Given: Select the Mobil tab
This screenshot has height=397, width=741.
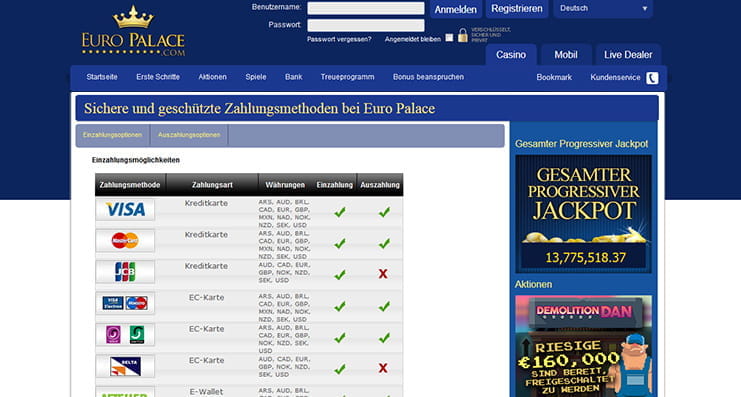Looking at the screenshot, I should [x=566, y=55].
